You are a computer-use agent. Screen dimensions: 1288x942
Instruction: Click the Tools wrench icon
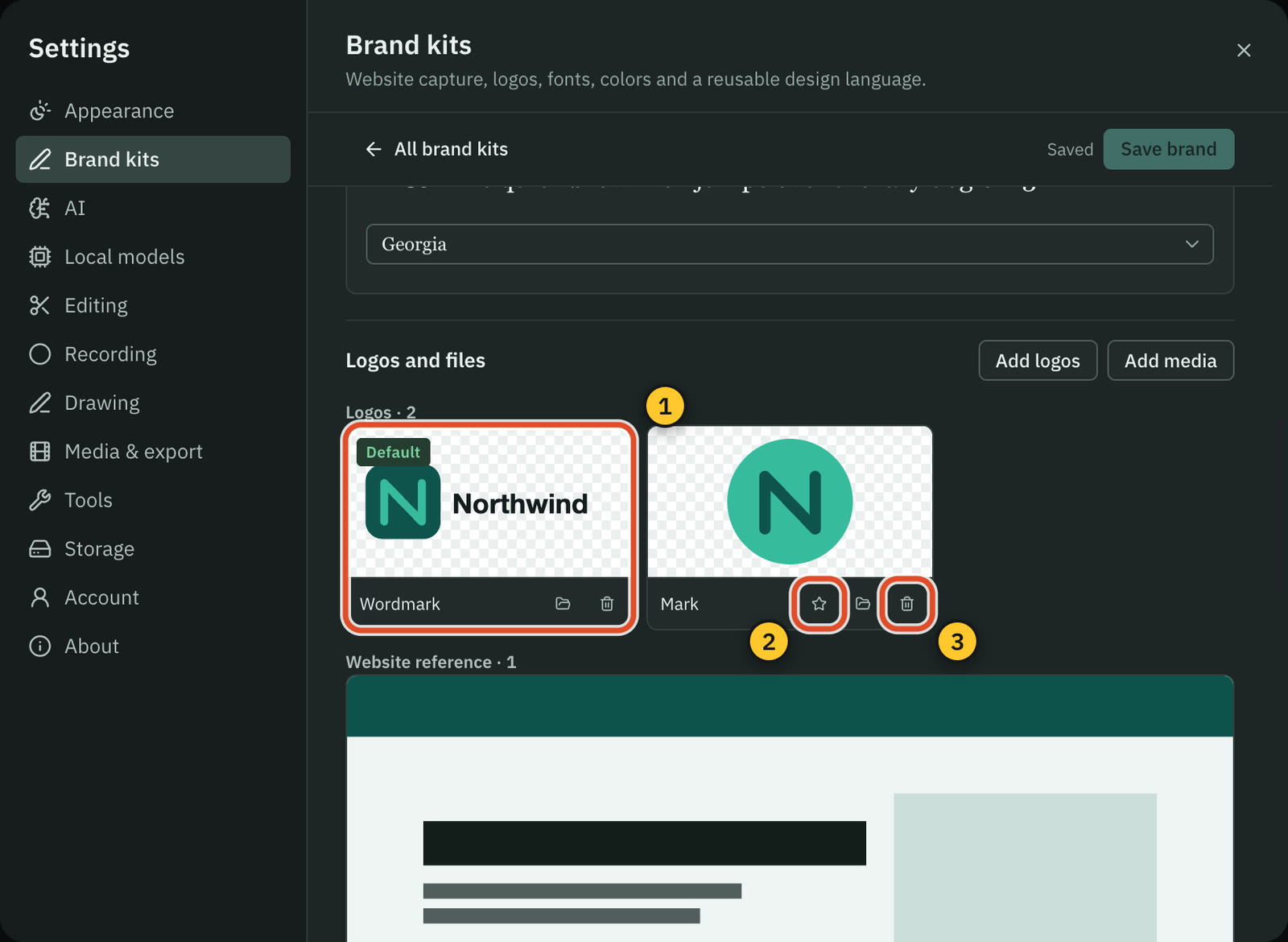pyautogui.click(x=39, y=500)
